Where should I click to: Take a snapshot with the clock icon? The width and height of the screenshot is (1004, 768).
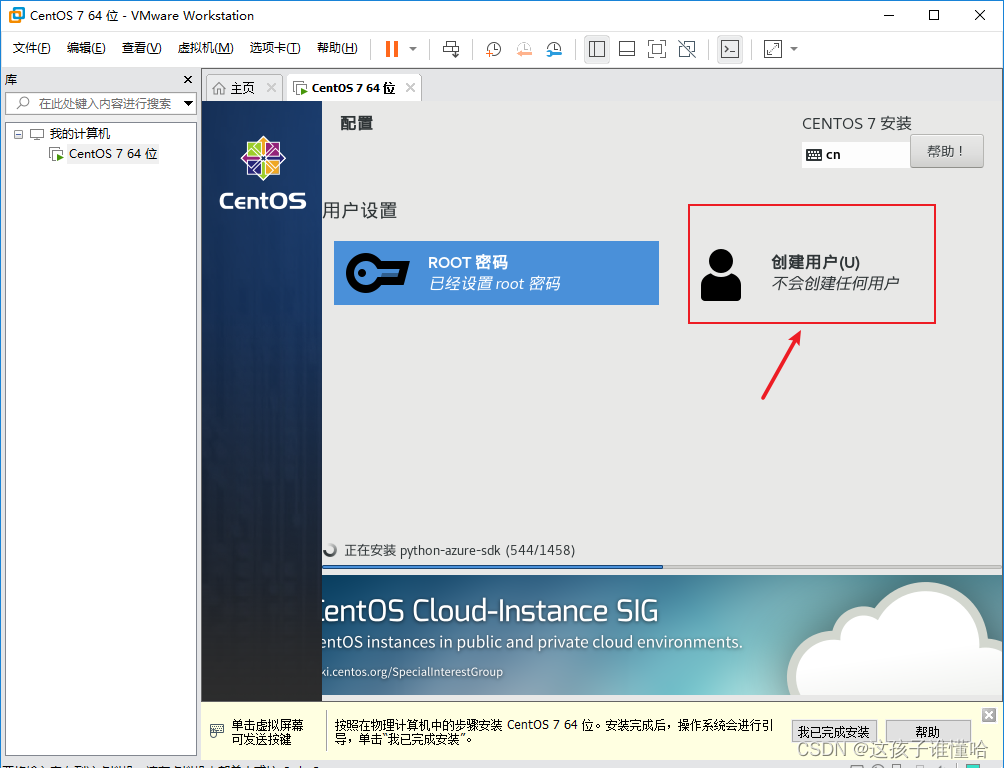[x=493, y=49]
